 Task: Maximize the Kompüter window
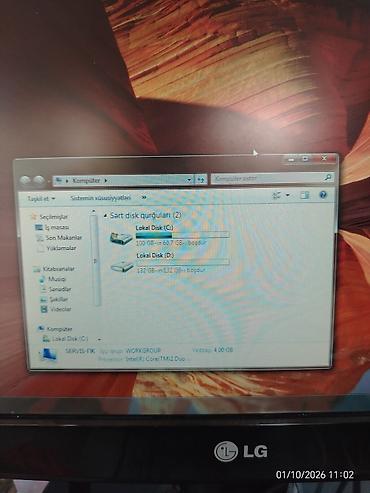tap(305, 159)
